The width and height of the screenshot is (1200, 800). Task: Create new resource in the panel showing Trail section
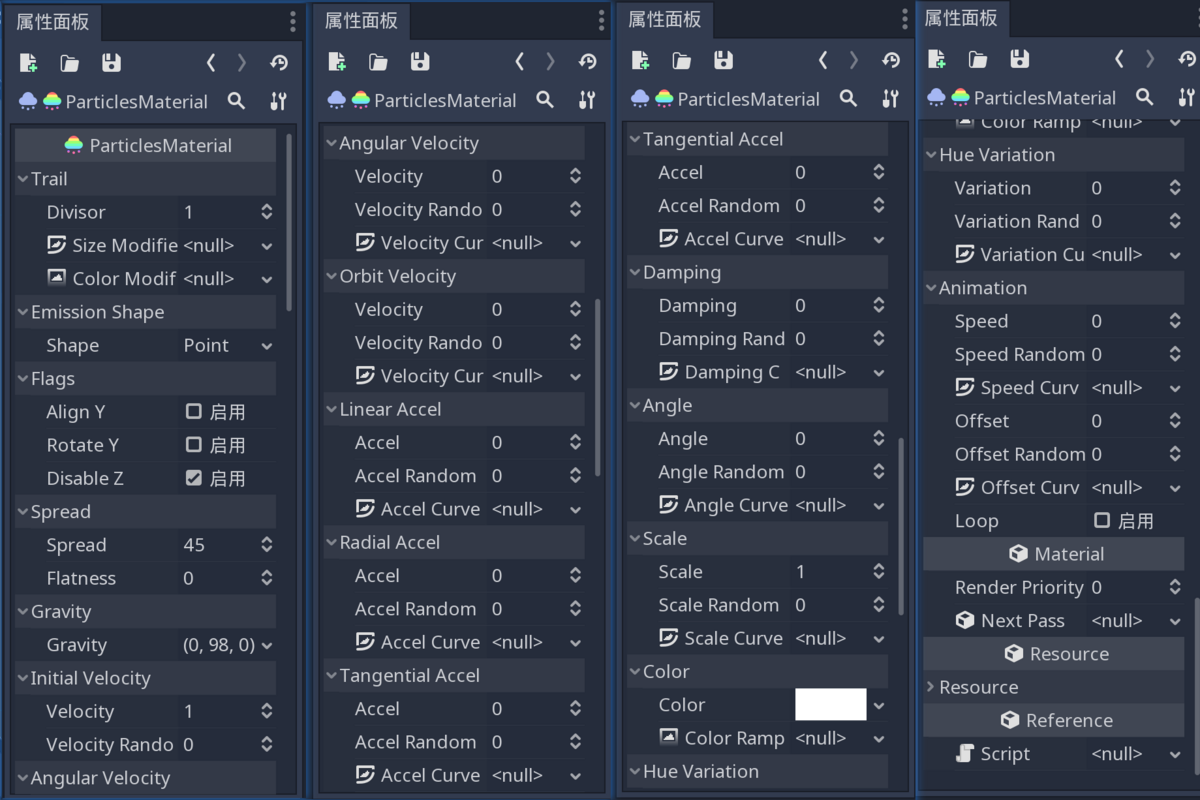[28, 63]
